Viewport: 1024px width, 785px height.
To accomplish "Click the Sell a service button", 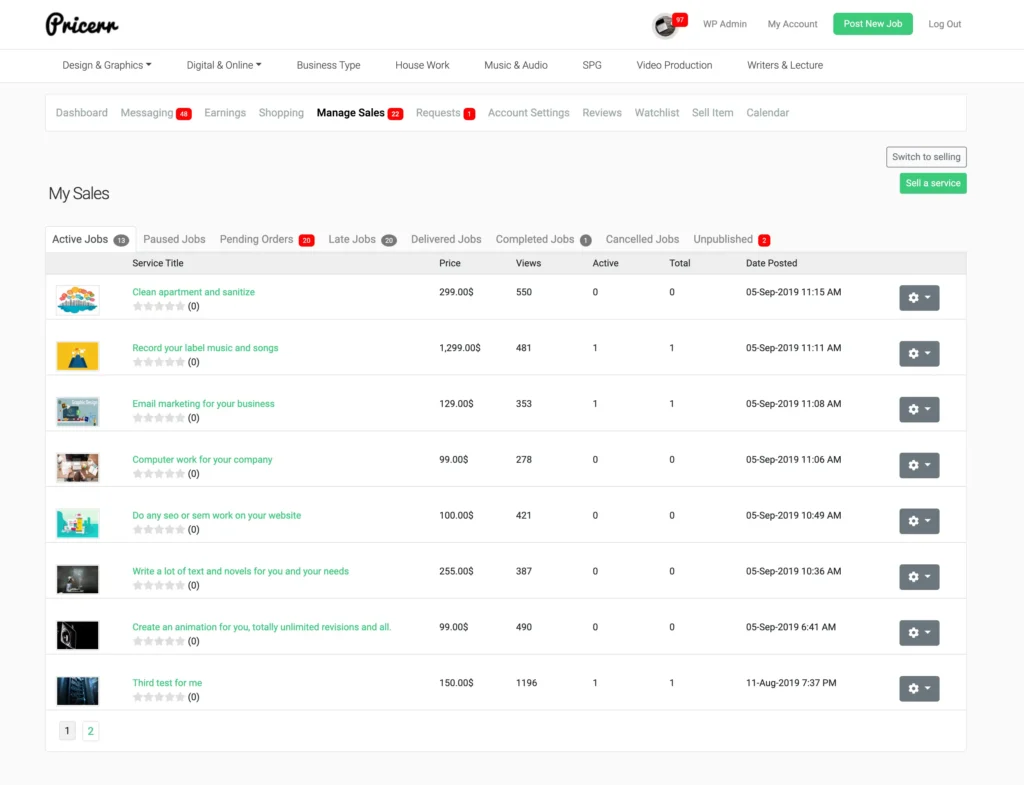I will pyautogui.click(x=933, y=184).
